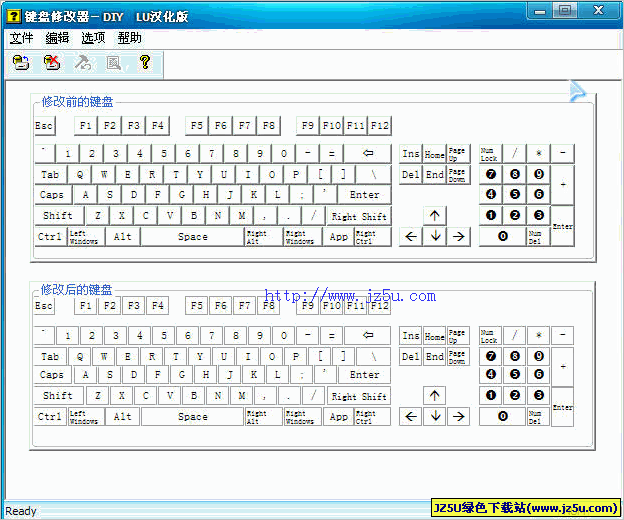Click numpad 3 key in upper keyboard
Viewport: 624px width, 520px height.
[539, 216]
